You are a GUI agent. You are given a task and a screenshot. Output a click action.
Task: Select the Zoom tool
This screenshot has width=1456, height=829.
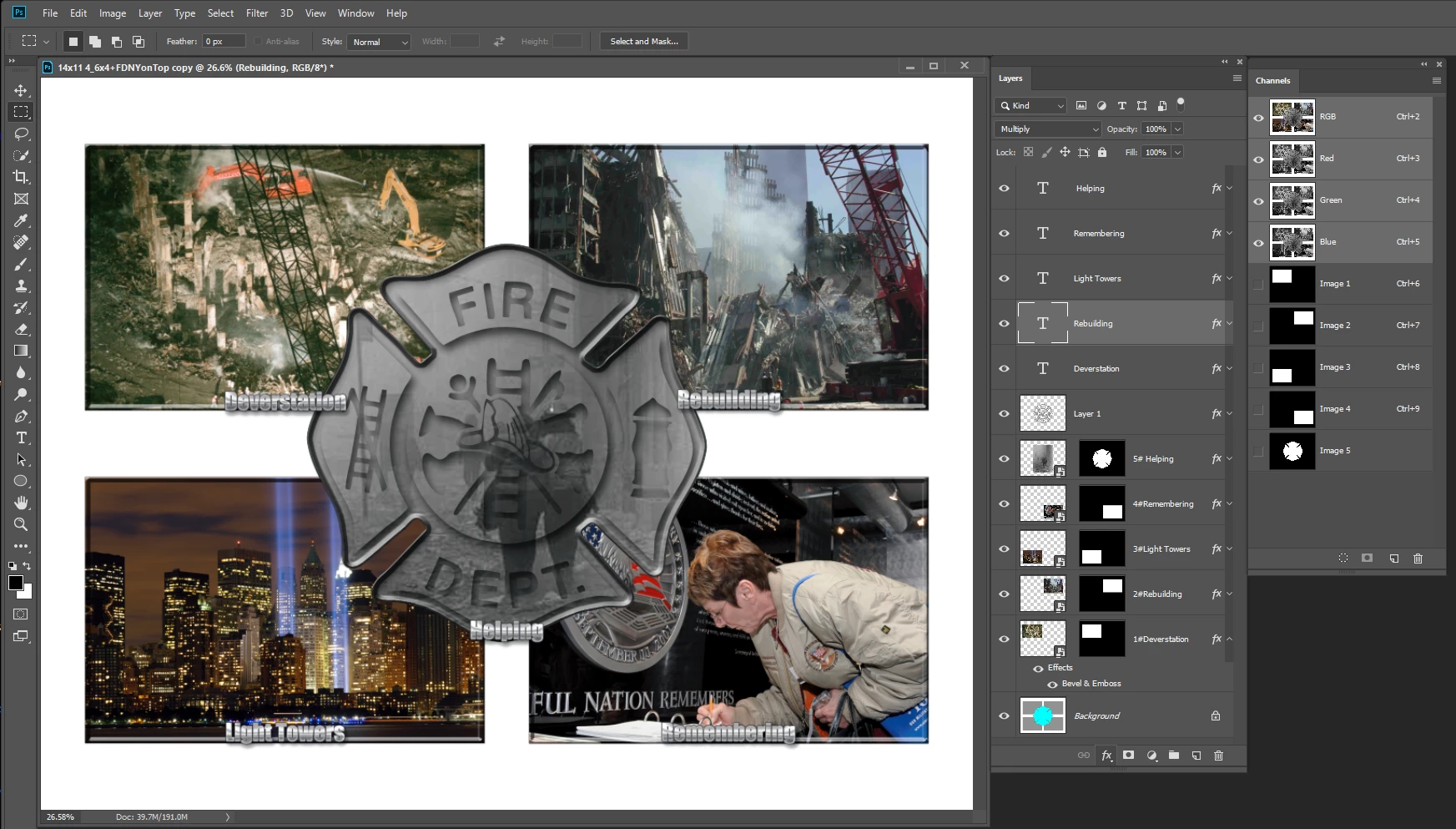(21, 524)
